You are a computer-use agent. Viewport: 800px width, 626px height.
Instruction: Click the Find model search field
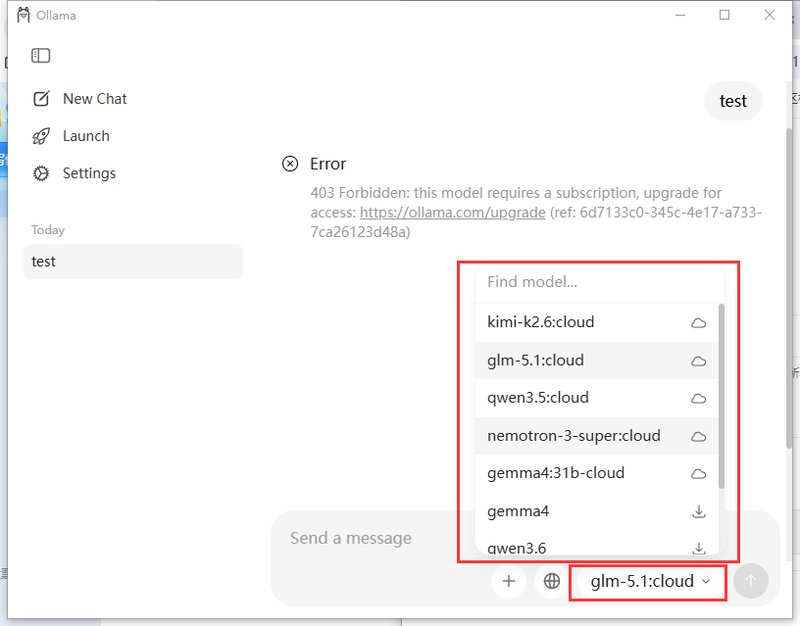click(599, 282)
